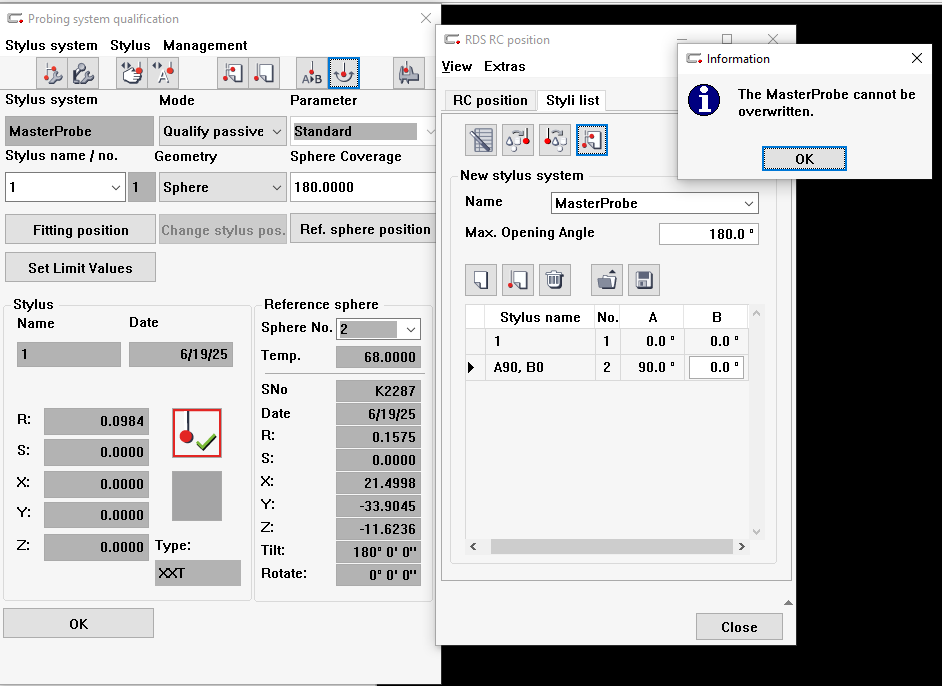This screenshot has height=686, width=942.
Task: Click the Change stylus pos. button
Action: (223, 230)
